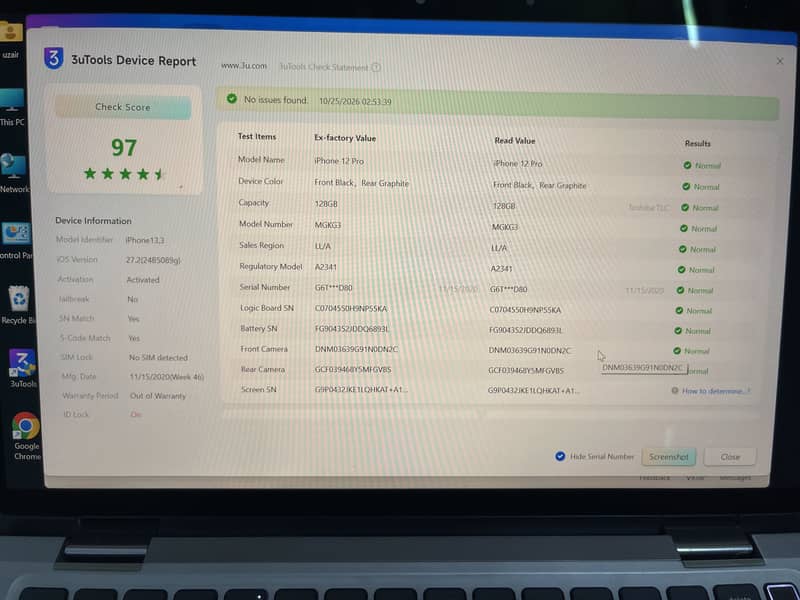Click the Warranty Period value "Out of Warranty"
The image size is (800, 600).
[x=158, y=396]
